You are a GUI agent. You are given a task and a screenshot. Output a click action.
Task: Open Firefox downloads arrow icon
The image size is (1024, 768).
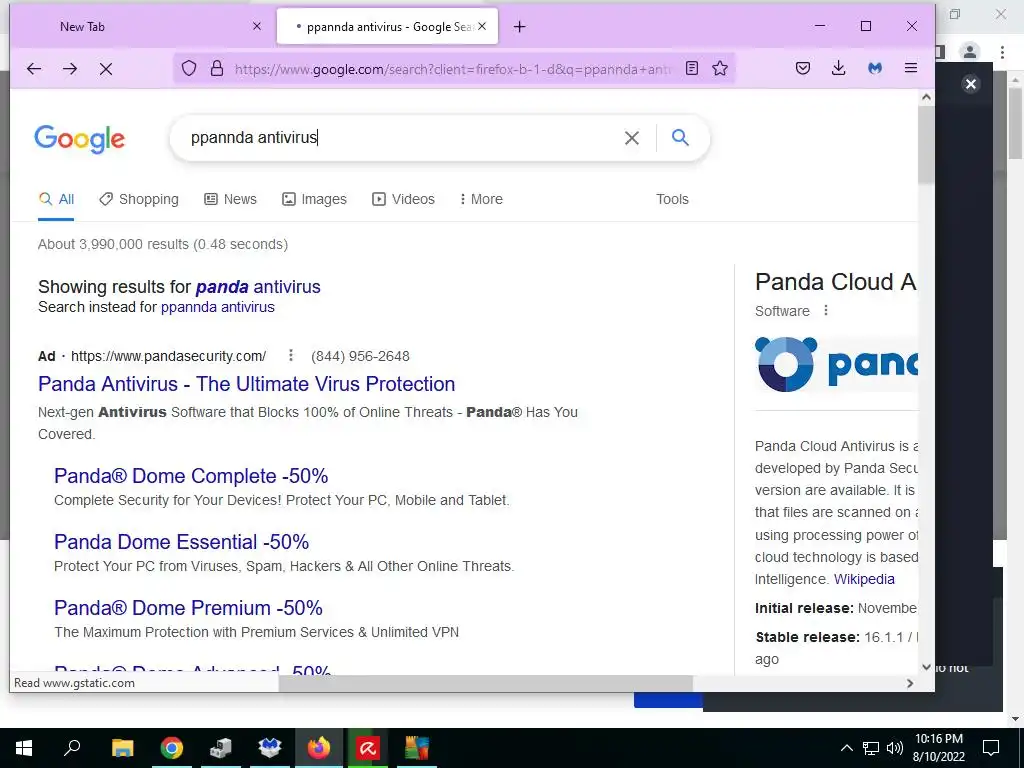[839, 68]
